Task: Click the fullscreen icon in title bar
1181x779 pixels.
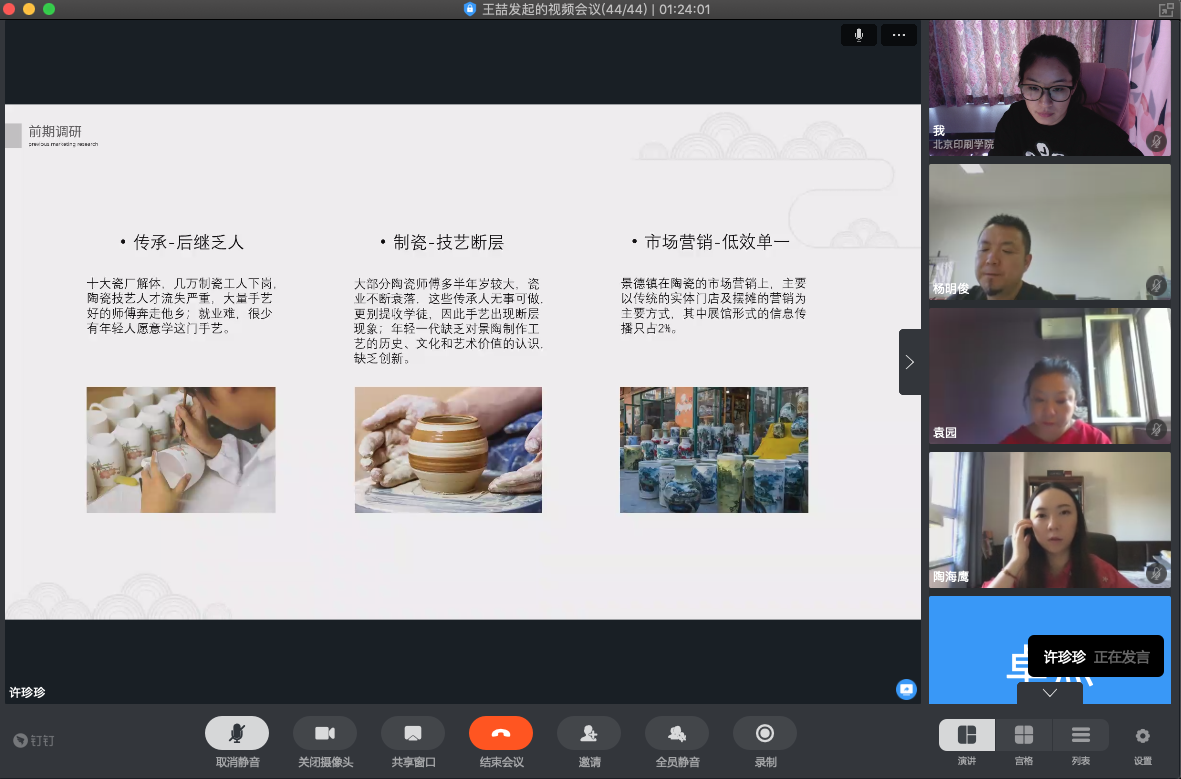Action: [1166, 9]
